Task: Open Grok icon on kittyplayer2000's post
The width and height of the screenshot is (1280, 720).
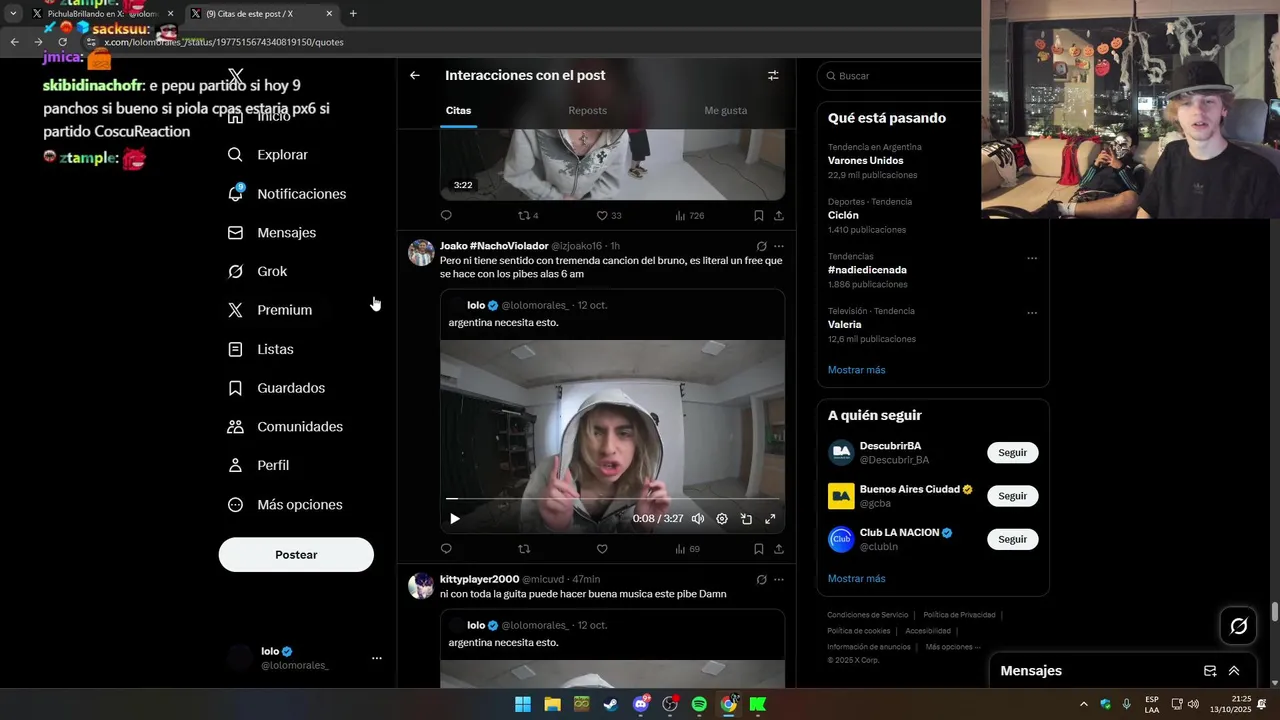Action: [x=761, y=580]
